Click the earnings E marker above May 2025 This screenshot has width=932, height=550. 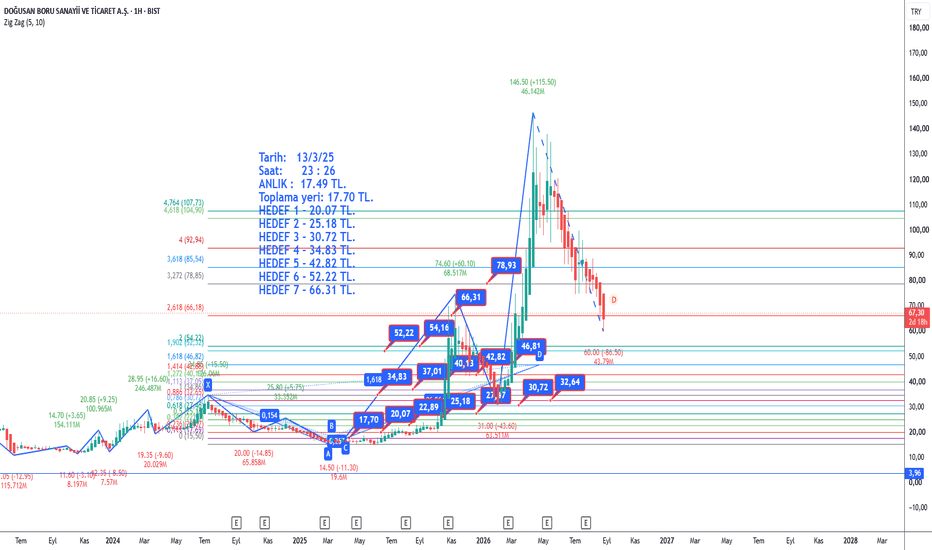[356, 523]
